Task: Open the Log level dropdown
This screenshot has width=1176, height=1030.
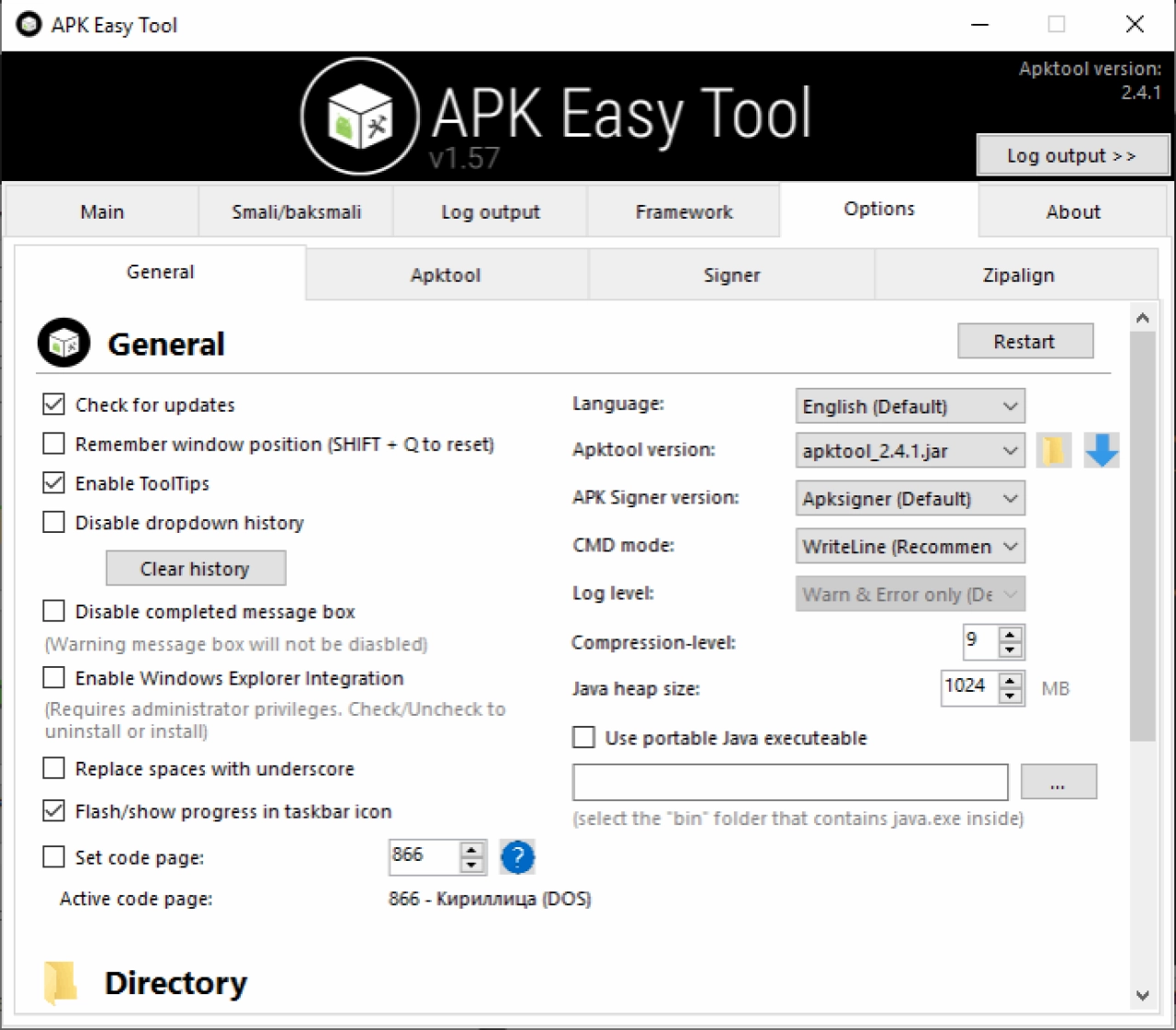Action: (x=910, y=594)
